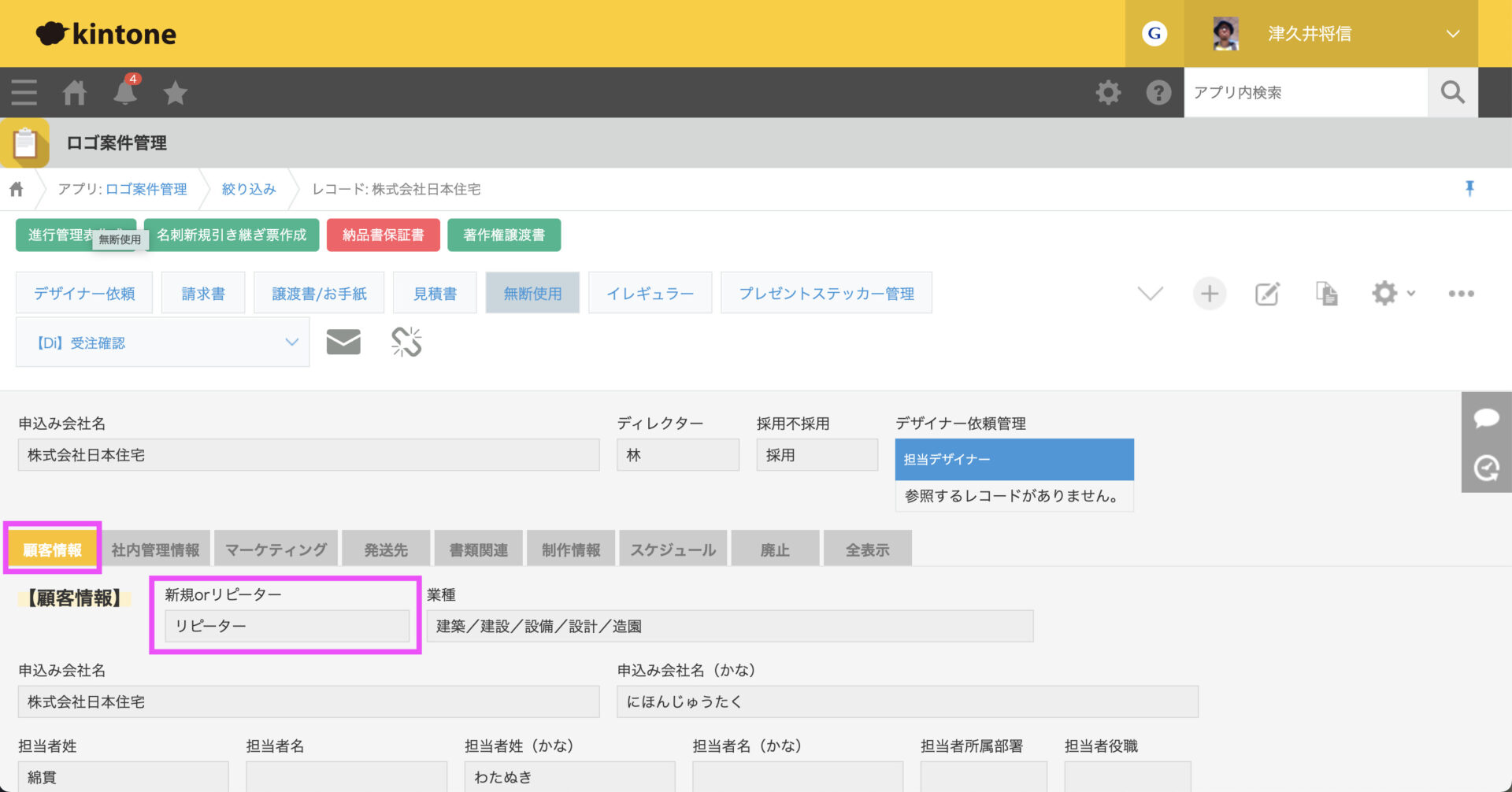Click the 申込み会社名 field at top

pyautogui.click(x=309, y=455)
